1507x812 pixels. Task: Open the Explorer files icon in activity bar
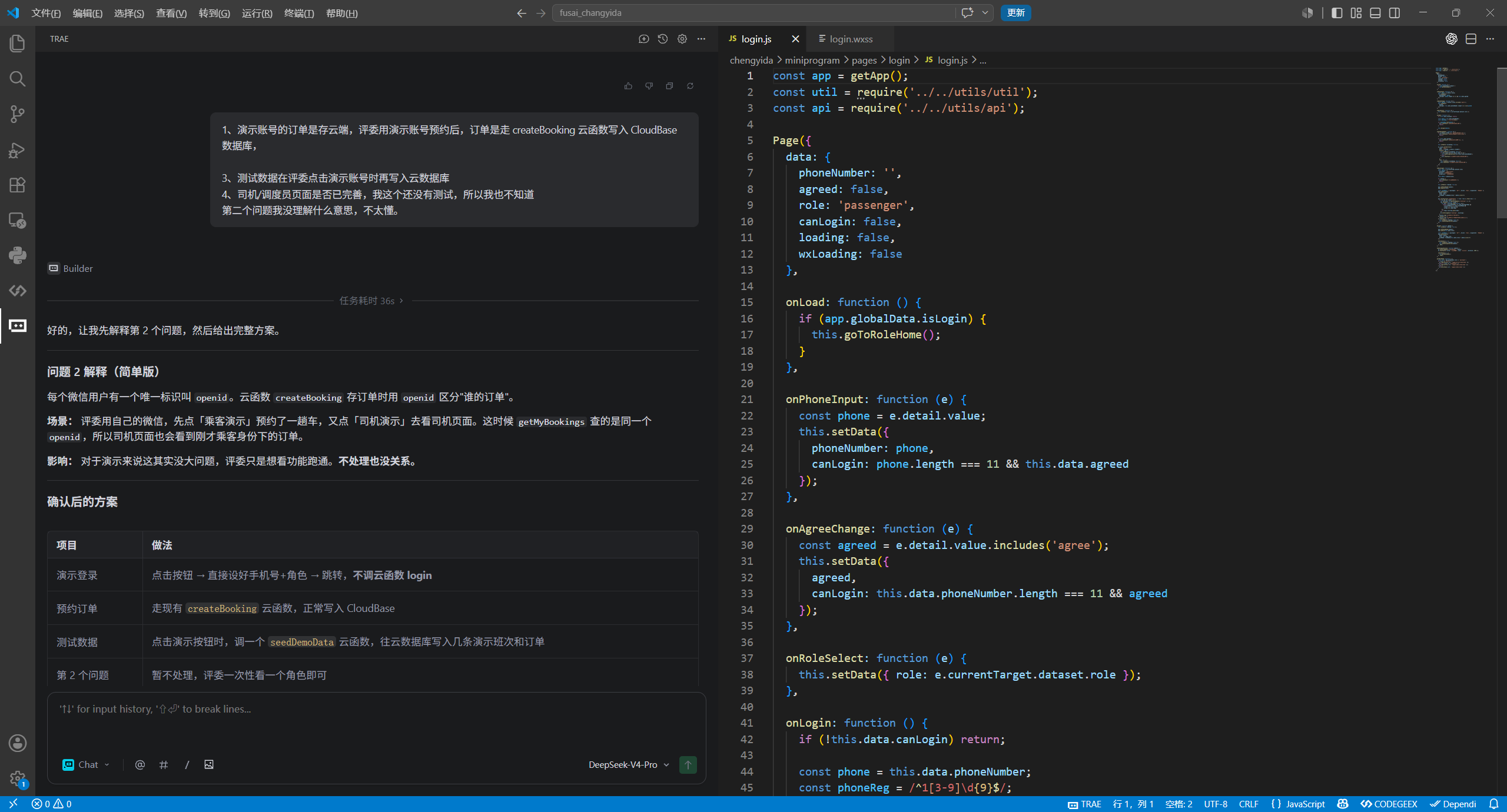click(17, 43)
